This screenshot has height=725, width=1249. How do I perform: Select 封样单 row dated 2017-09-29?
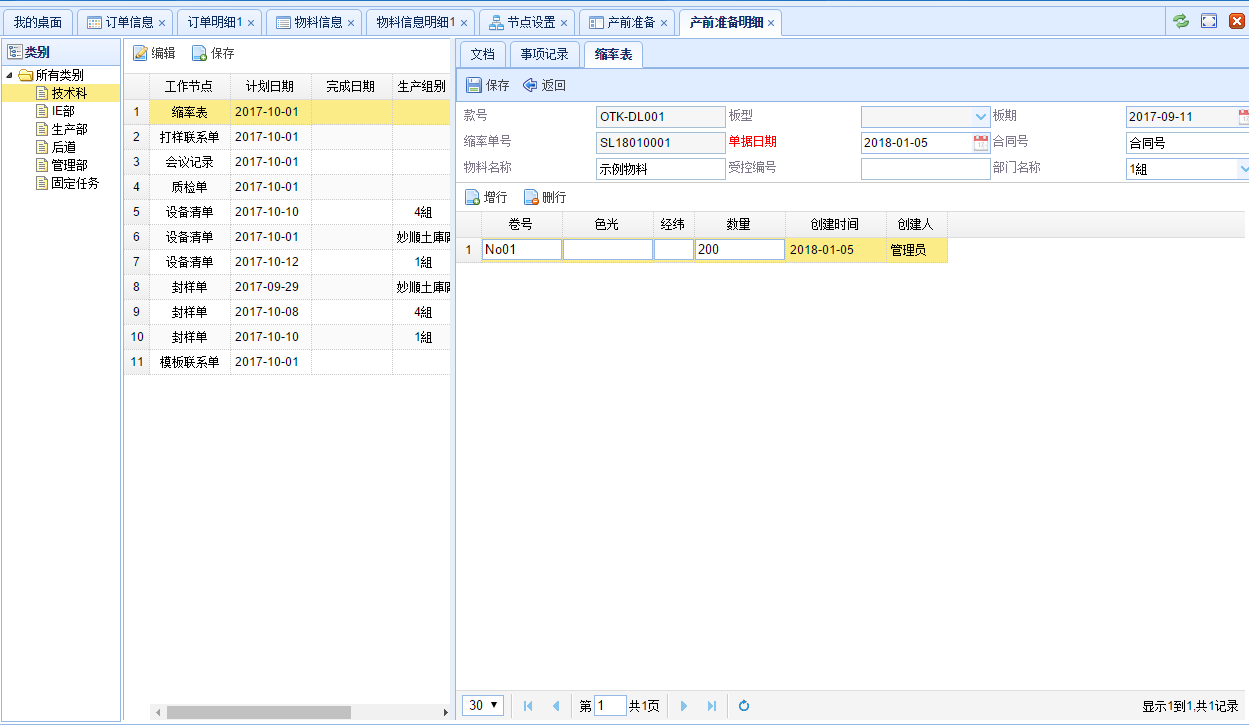pyautogui.click(x=287, y=287)
